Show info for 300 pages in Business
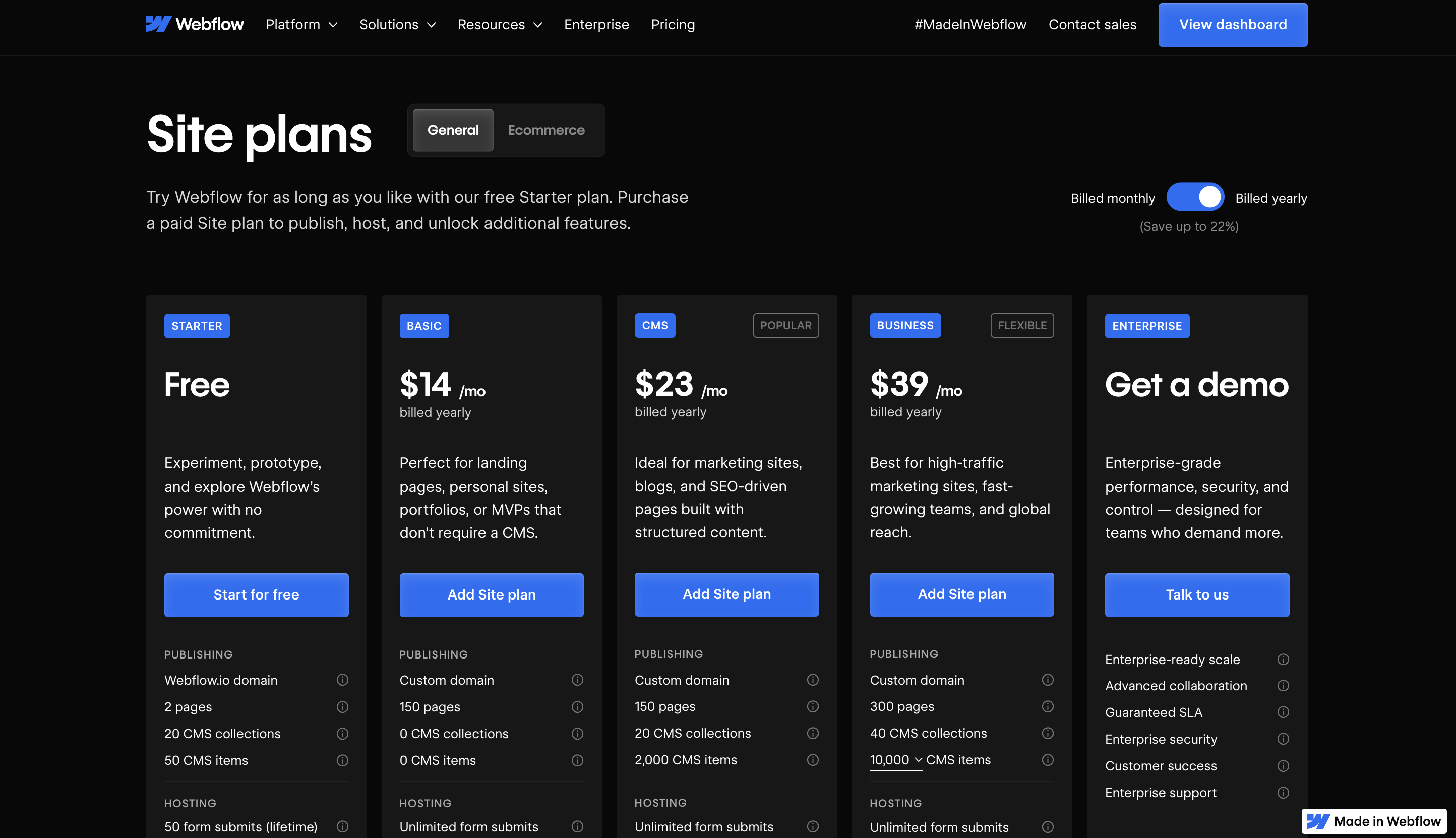The image size is (1456, 838). (x=1048, y=706)
